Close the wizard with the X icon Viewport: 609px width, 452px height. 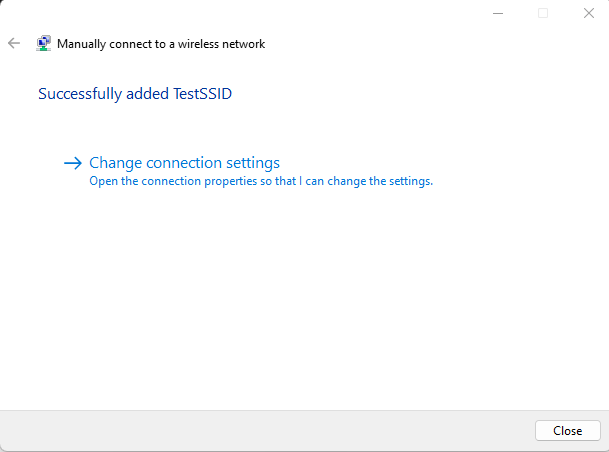point(589,13)
